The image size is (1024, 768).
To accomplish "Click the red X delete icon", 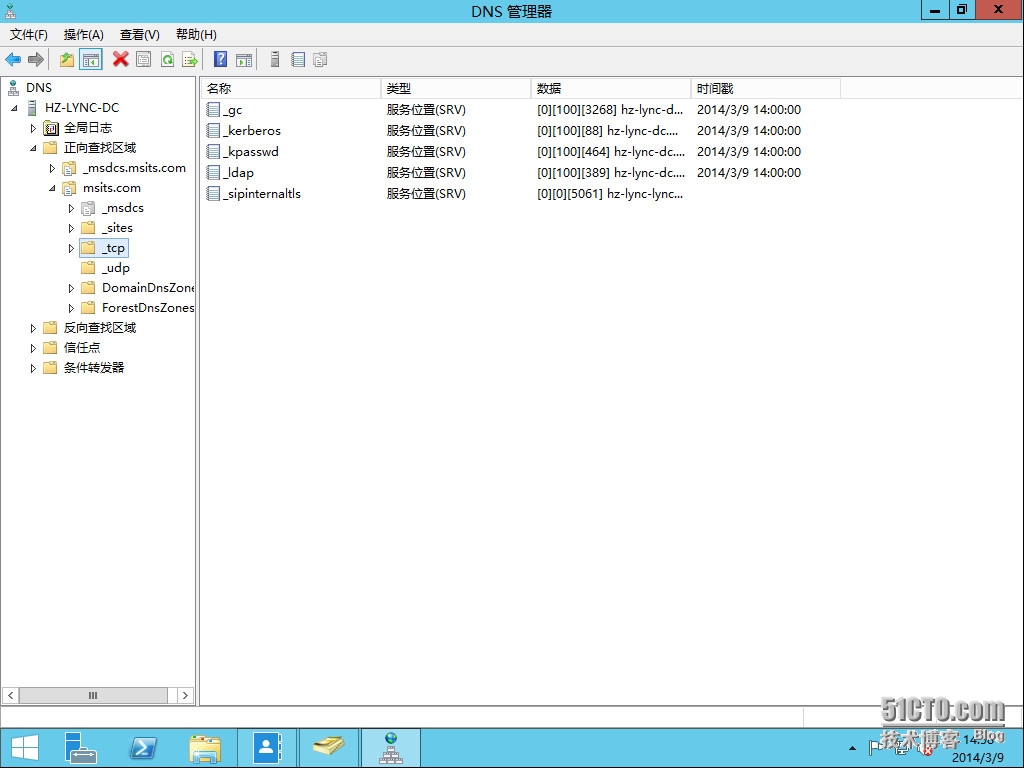I will [x=120, y=59].
